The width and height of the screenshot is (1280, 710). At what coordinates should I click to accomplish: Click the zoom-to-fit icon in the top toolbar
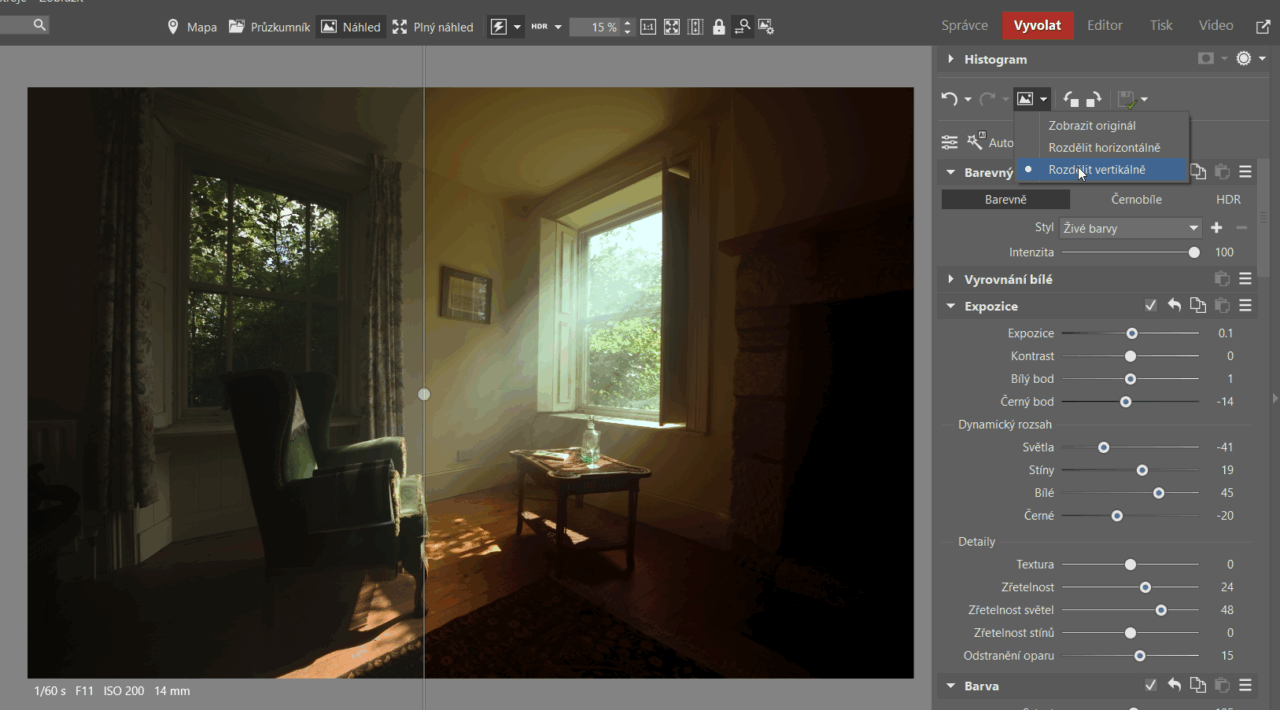pyautogui.click(x=672, y=27)
